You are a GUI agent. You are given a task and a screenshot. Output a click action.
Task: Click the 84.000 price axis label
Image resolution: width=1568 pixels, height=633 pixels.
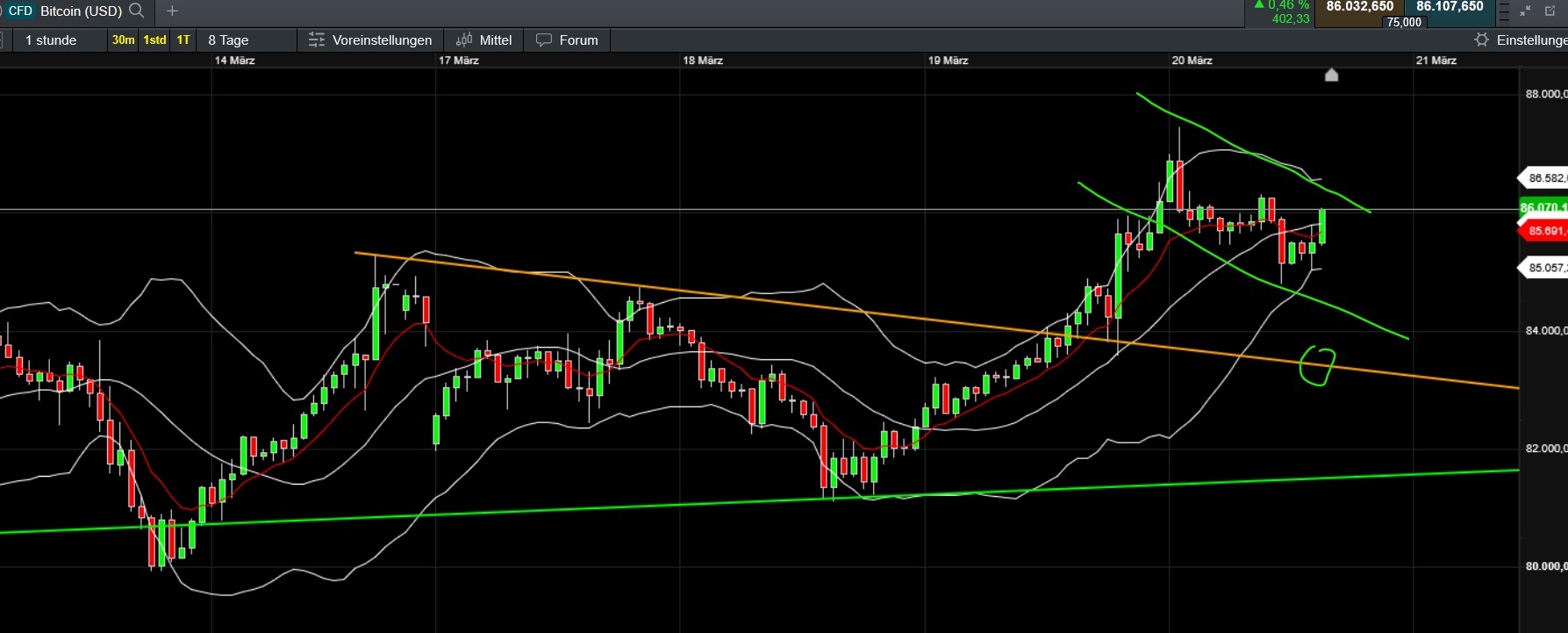[x=1546, y=330]
